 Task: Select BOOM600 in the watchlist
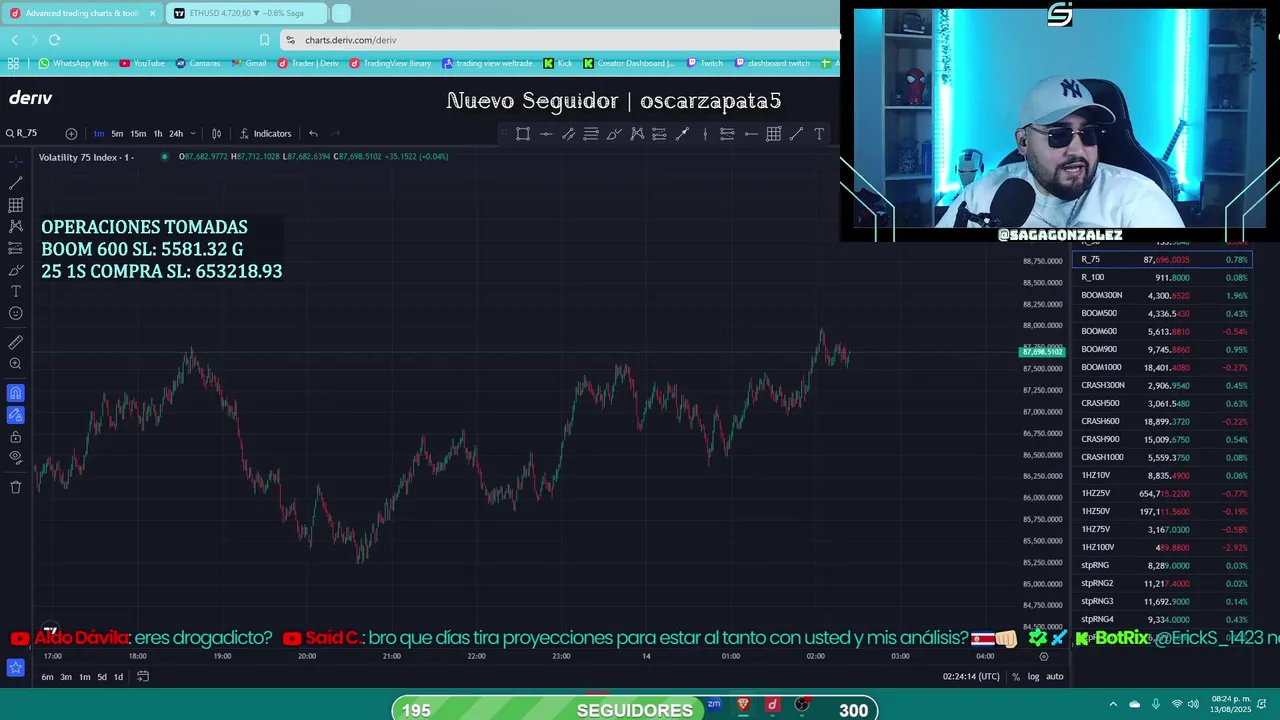(x=1164, y=331)
